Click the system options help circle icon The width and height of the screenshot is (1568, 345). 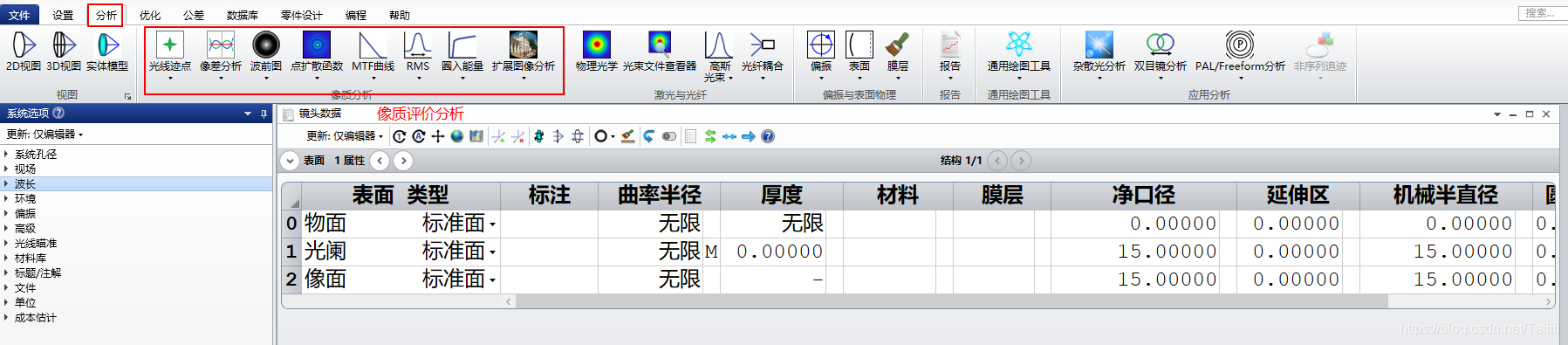point(58,113)
